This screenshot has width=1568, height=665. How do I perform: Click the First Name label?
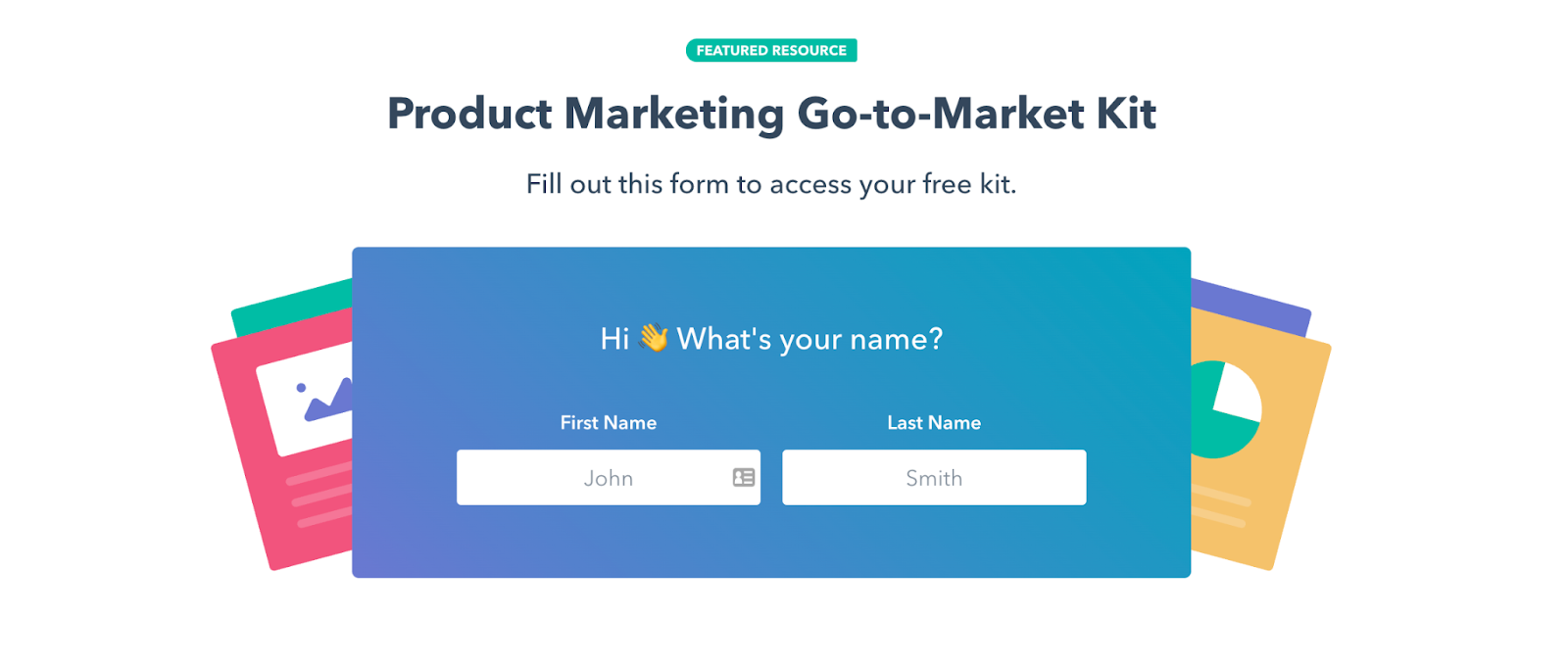pyautogui.click(x=608, y=422)
